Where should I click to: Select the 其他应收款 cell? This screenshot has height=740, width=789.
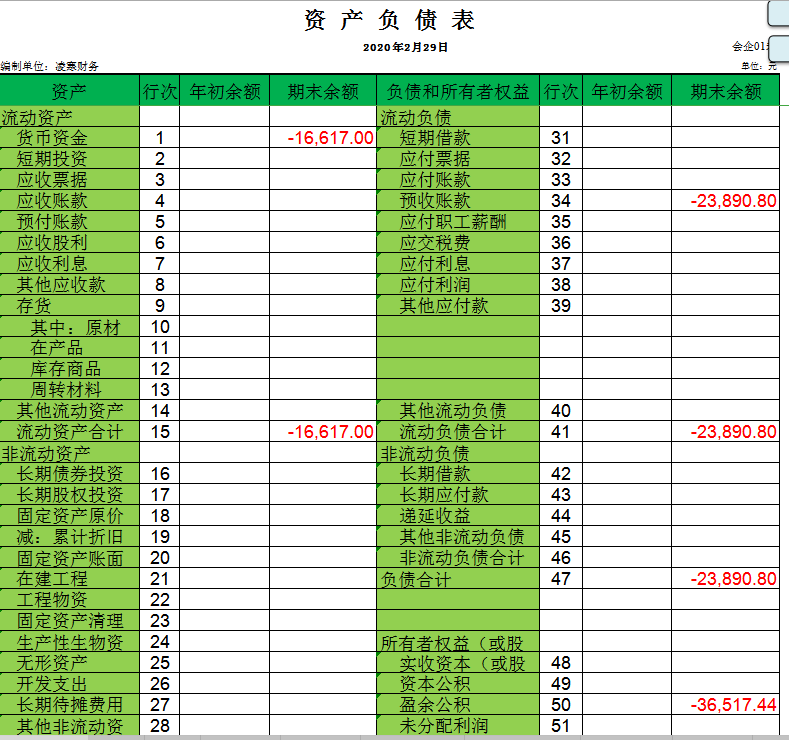pos(69,285)
